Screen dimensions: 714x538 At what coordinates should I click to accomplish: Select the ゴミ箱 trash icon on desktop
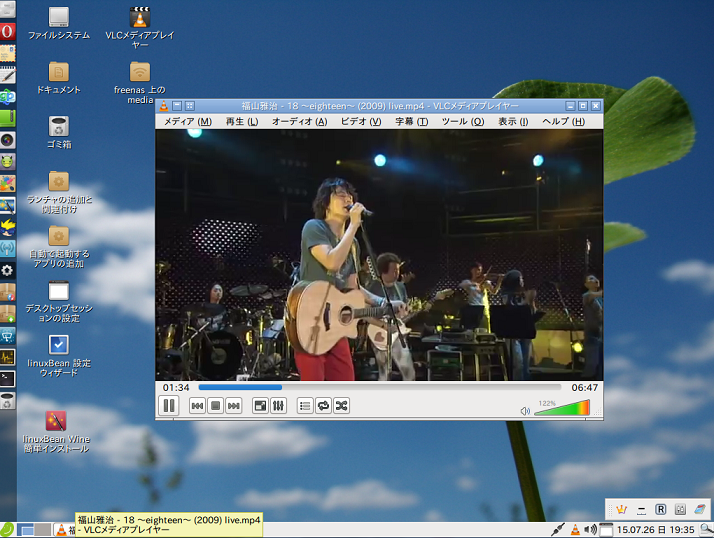[x=59, y=133]
